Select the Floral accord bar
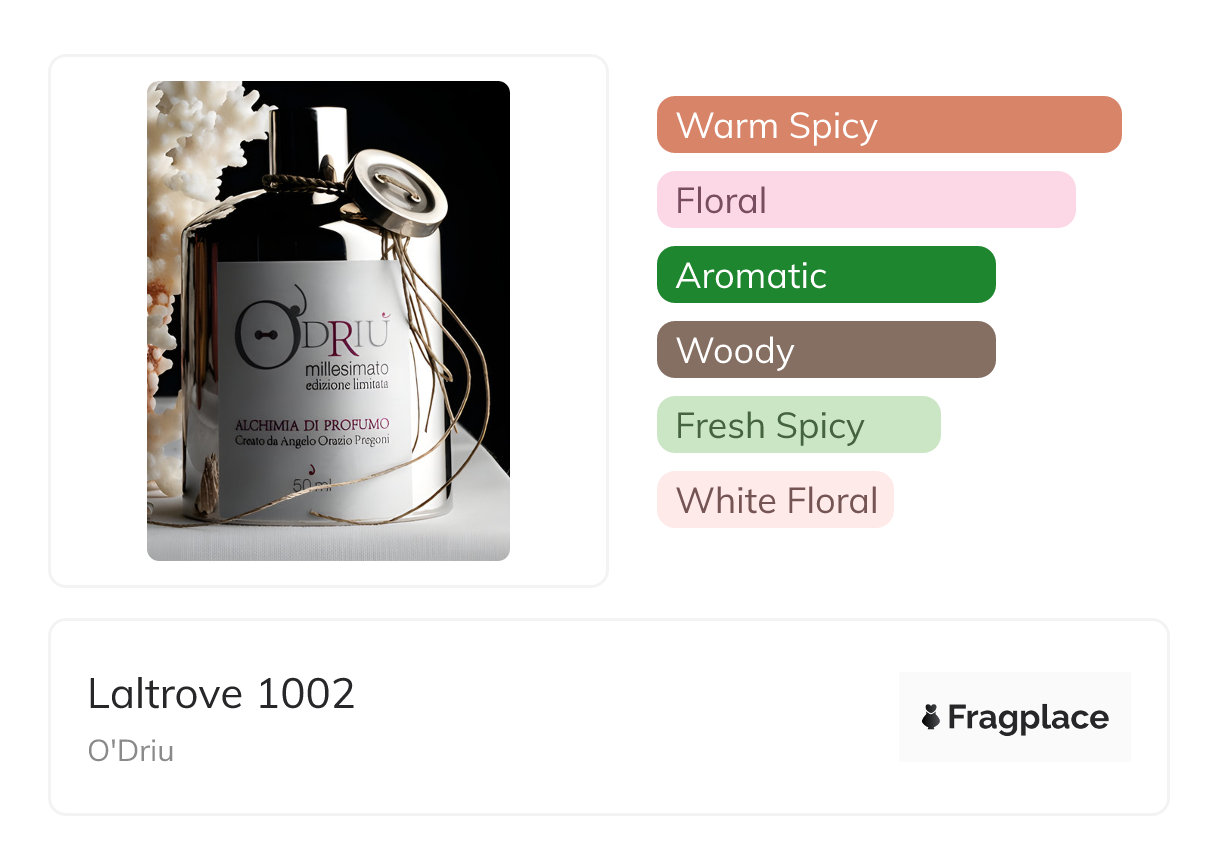 866,200
